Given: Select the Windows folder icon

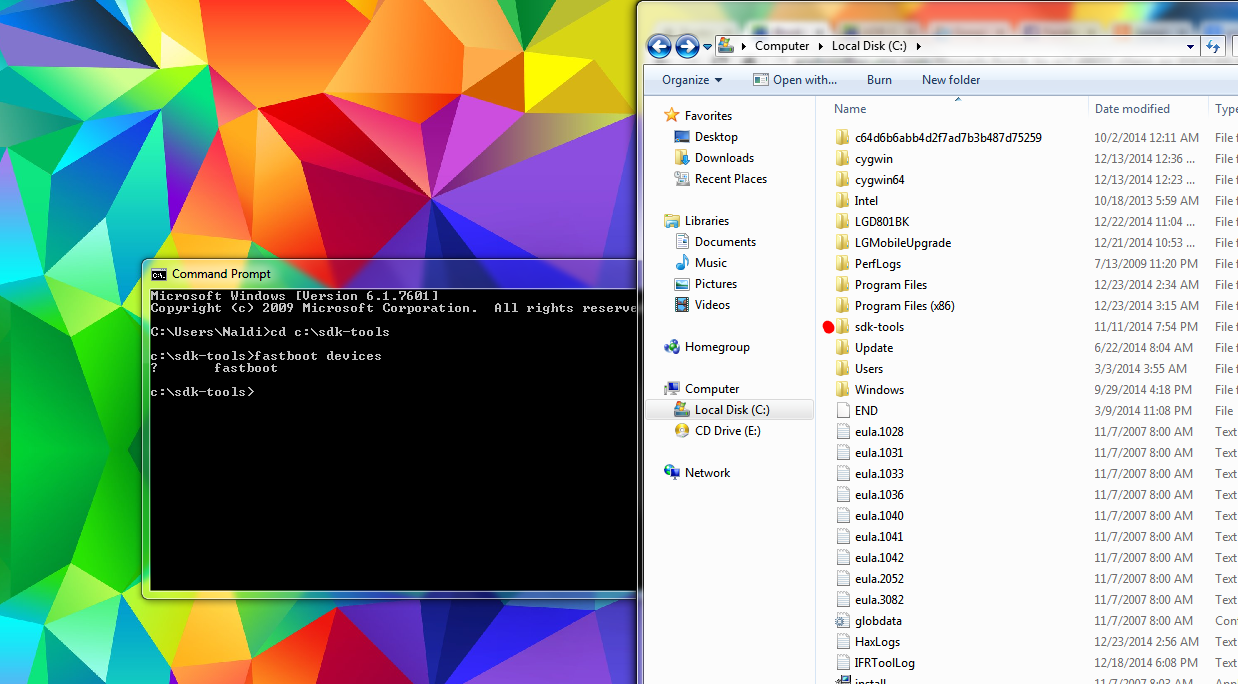Looking at the screenshot, I should 842,390.
